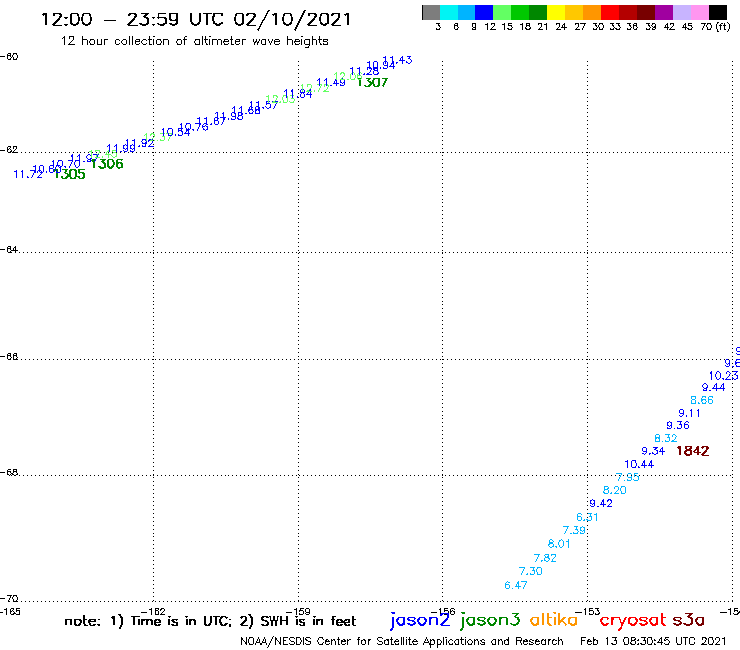Click the time marker 1307
Viewport: 740px width, 650px height.
372,83
